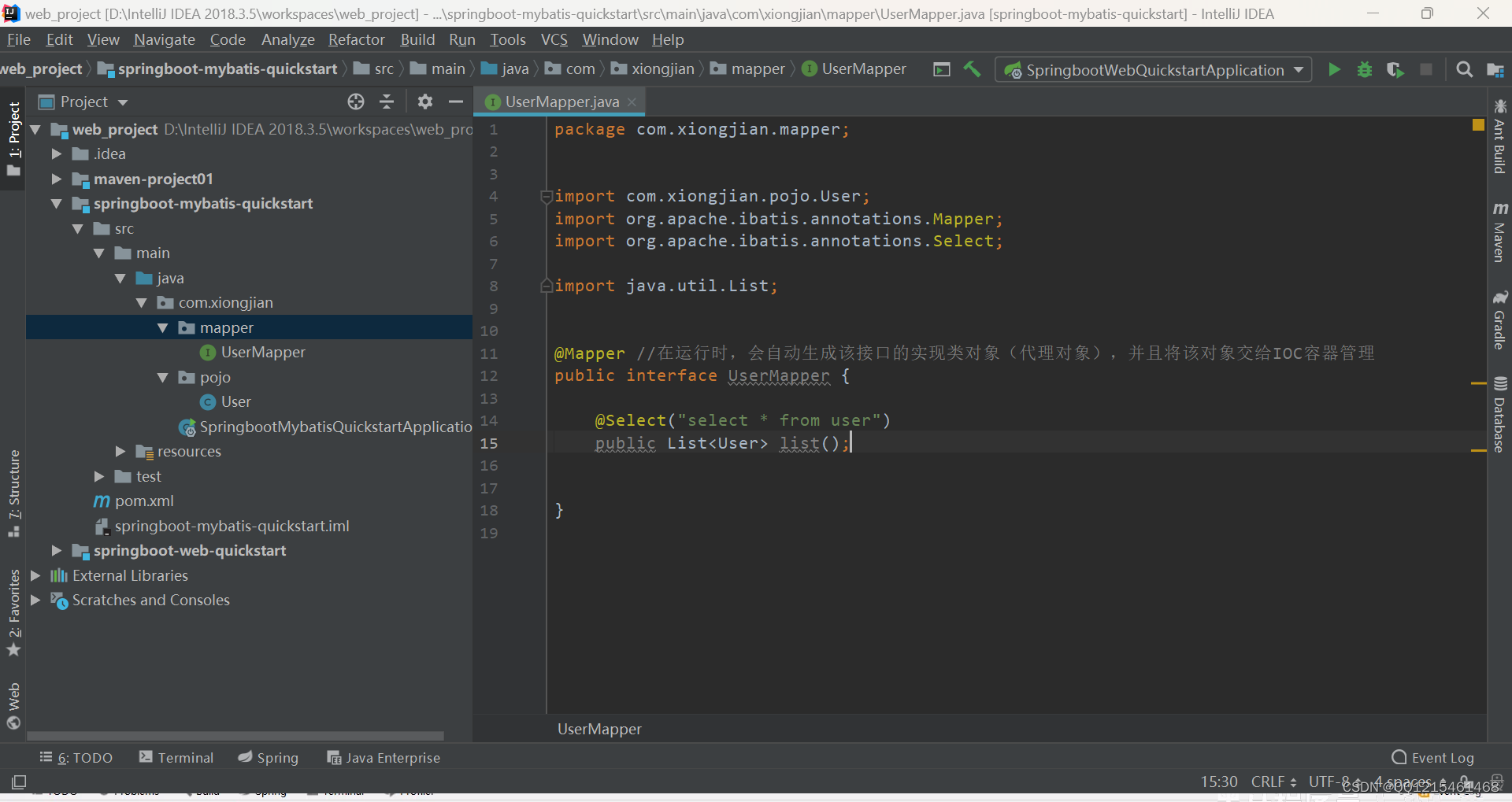Open the Favorites tool window
The width and height of the screenshot is (1512, 802).
coord(13,612)
